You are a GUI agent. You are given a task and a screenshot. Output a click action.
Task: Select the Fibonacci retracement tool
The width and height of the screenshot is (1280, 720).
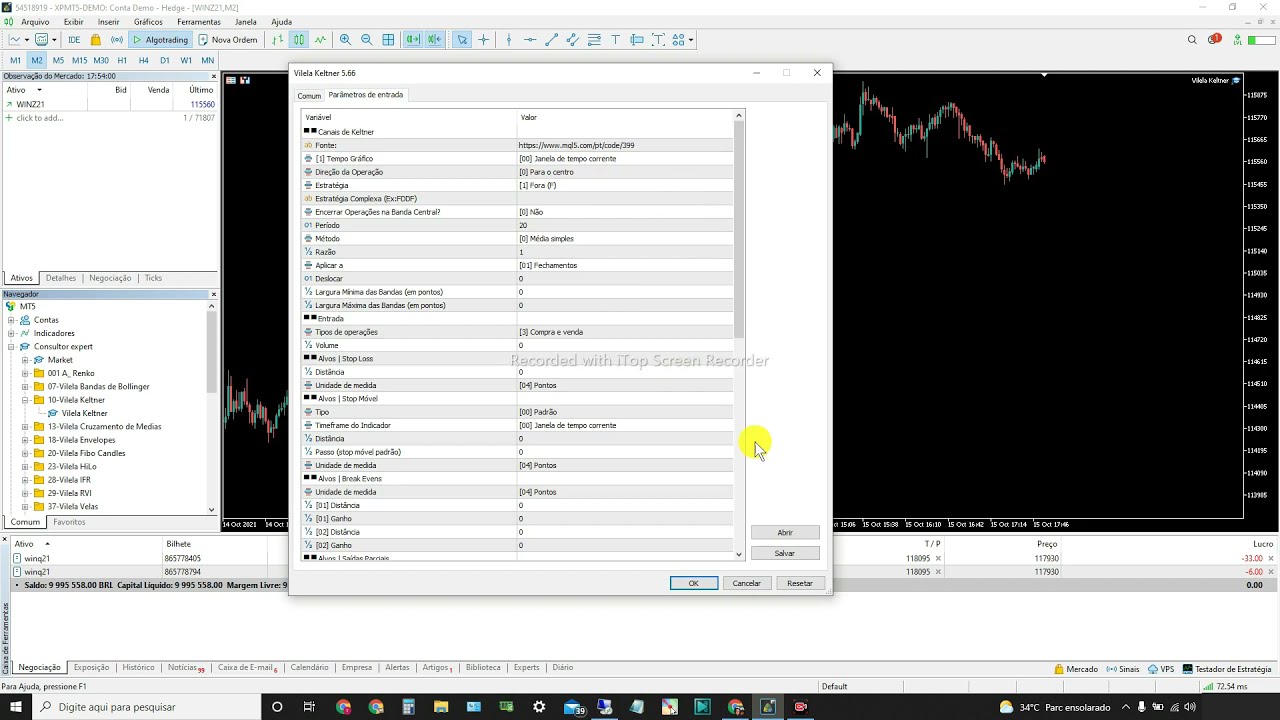click(594, 40)
